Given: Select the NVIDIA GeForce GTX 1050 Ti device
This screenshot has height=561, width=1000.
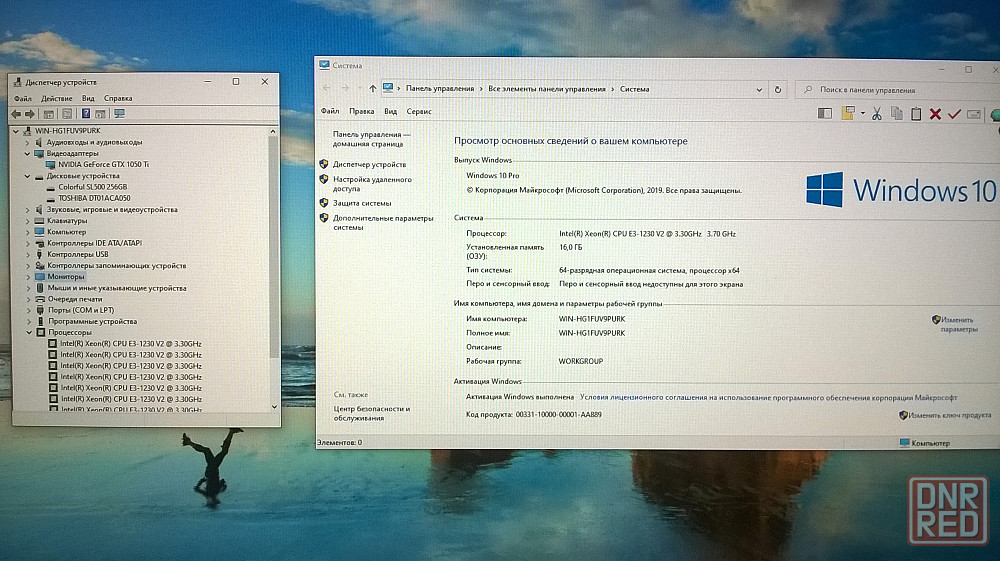Looking at the screenshot, I should pos(103,164).
